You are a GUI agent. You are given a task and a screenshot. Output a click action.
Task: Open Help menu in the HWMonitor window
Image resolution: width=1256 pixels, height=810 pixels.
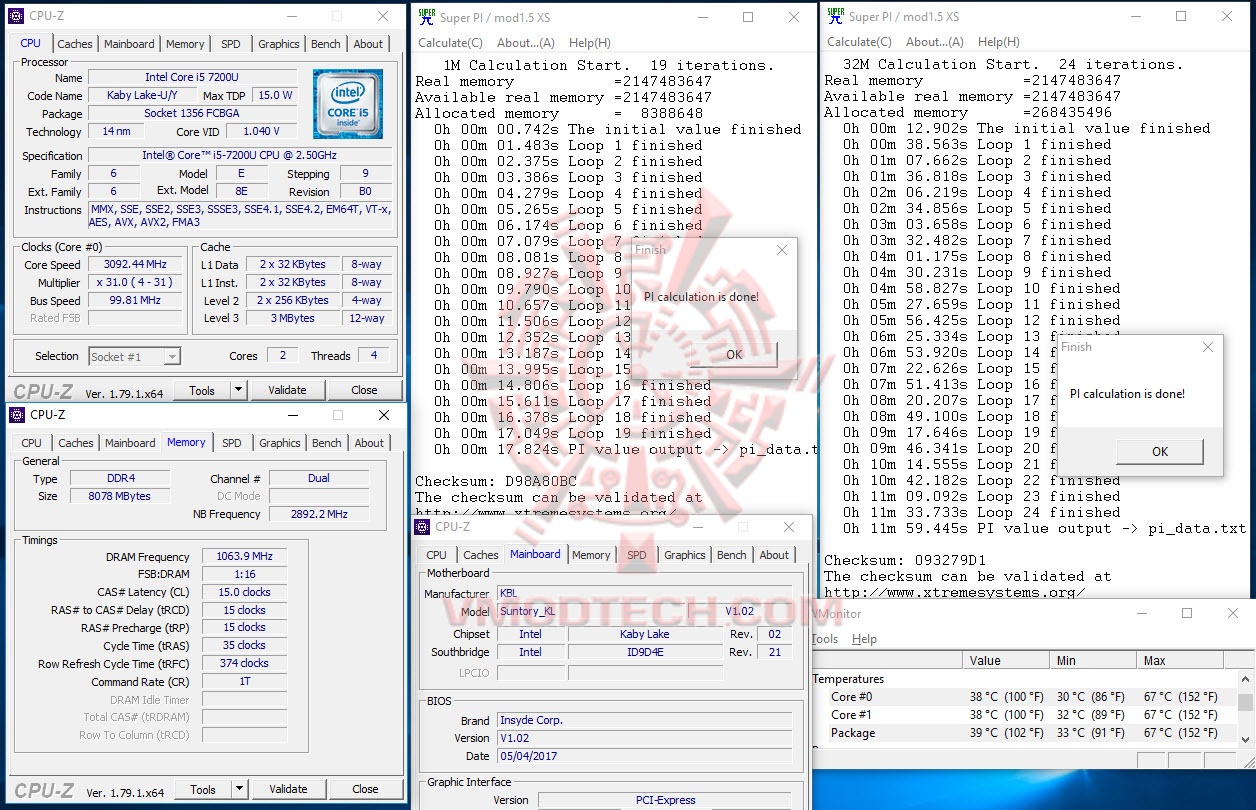pos(864,639)
